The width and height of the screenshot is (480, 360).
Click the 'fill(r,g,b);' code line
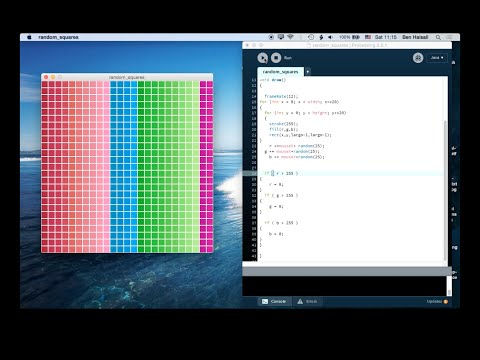click(x=283, y=129)
